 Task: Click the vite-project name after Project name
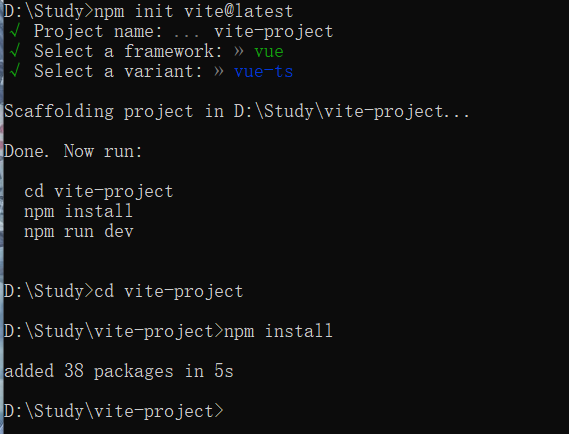274,32
